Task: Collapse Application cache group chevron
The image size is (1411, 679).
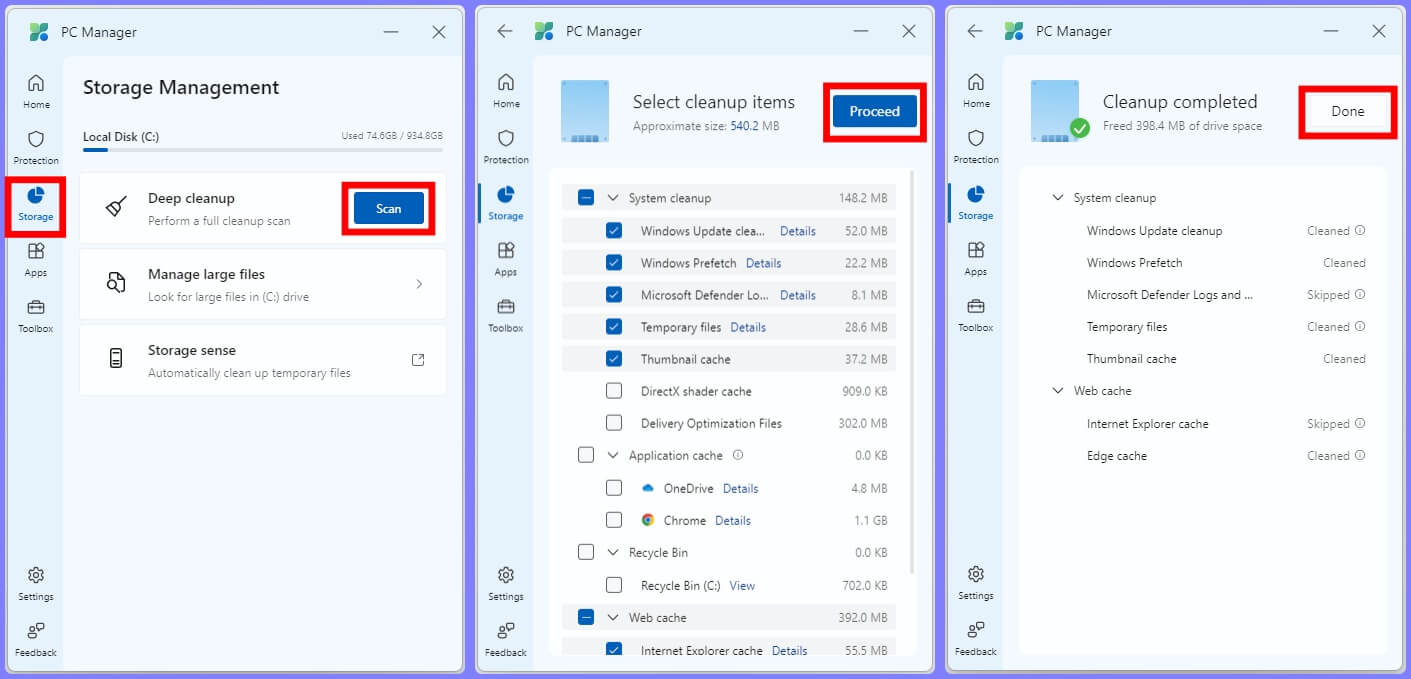Action: click(x=613, y=455)
